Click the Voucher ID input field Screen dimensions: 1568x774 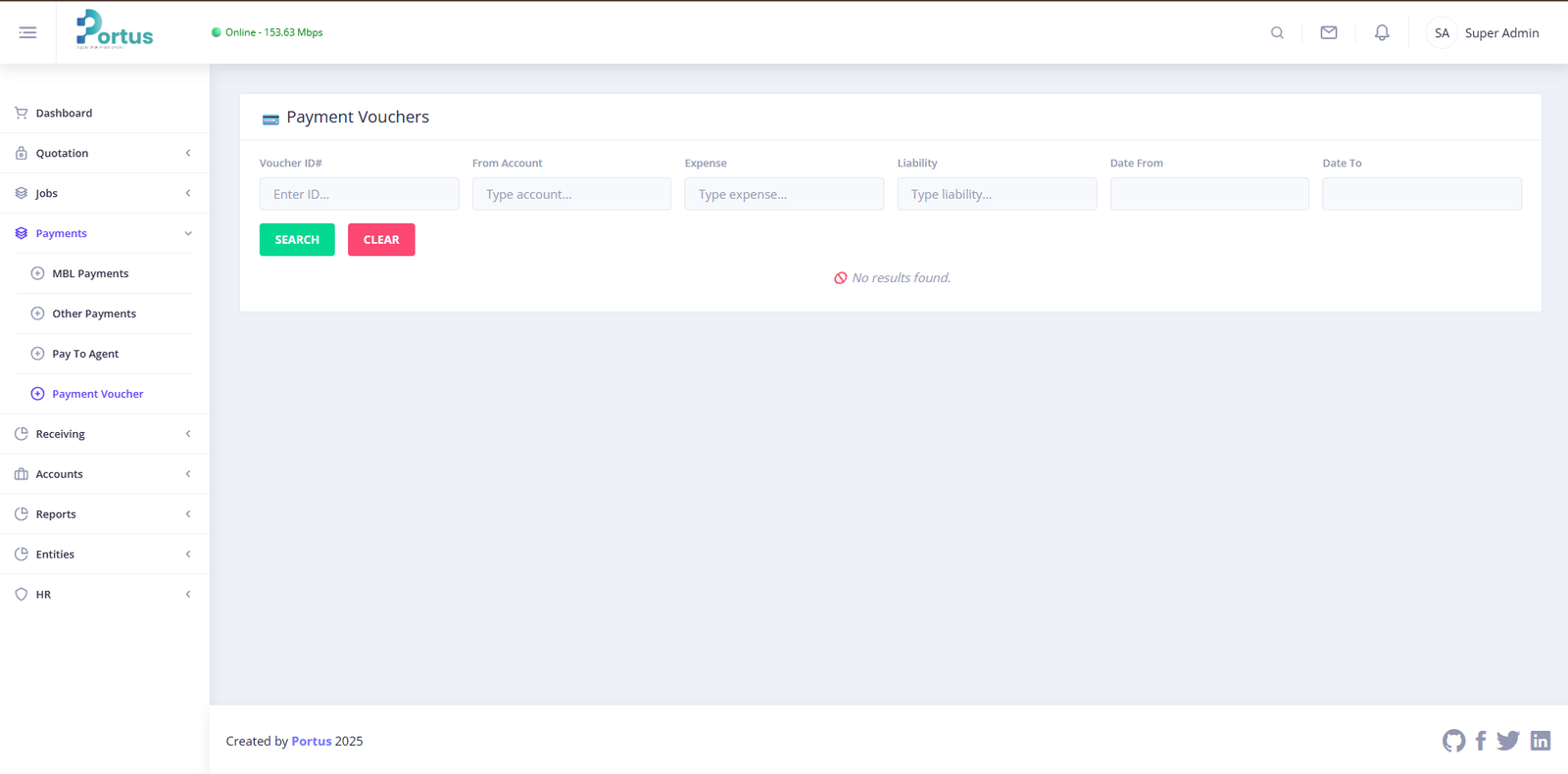pos(359,194)
